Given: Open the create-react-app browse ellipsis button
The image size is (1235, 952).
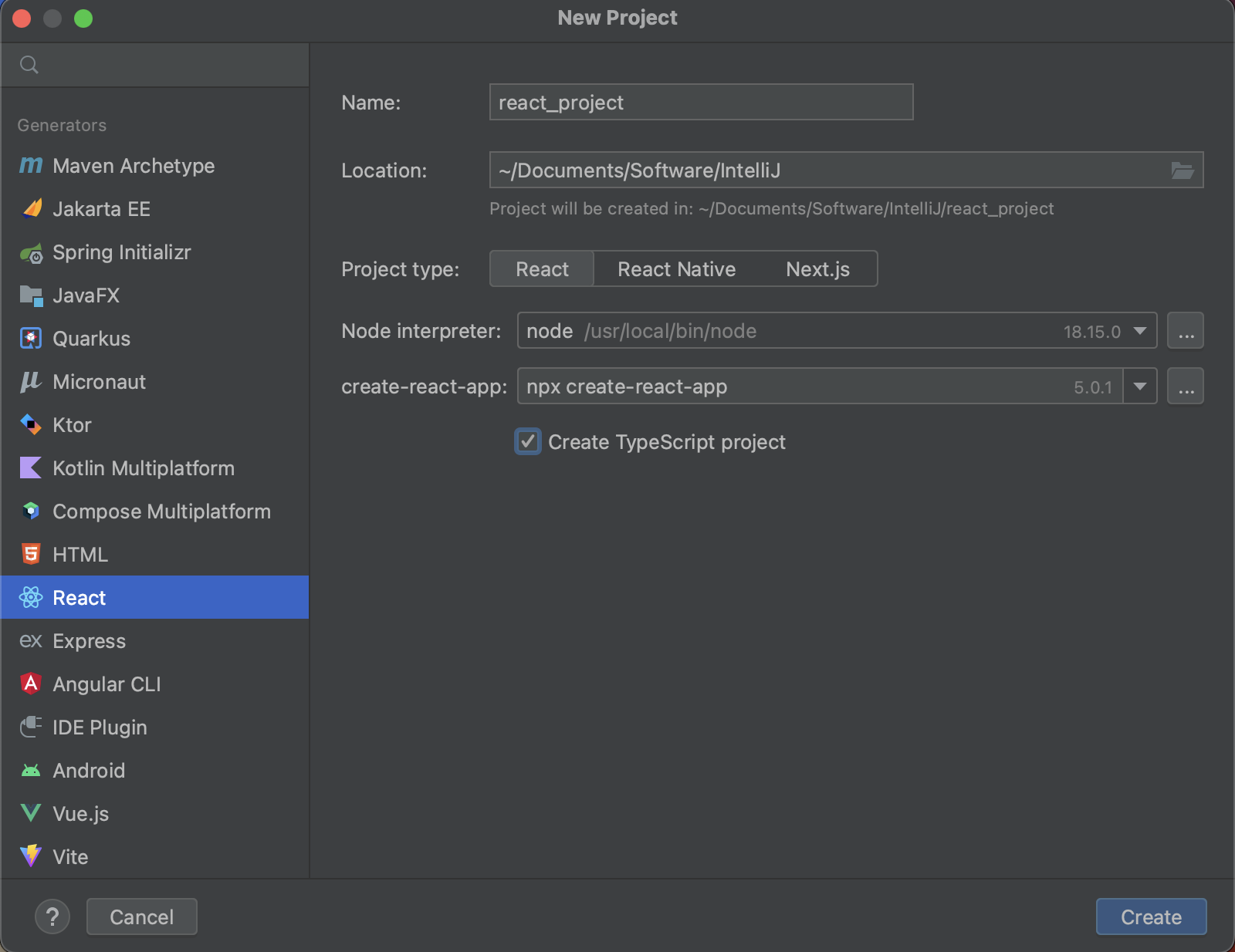Looking at the screenshot, I should coord(1186,387).
